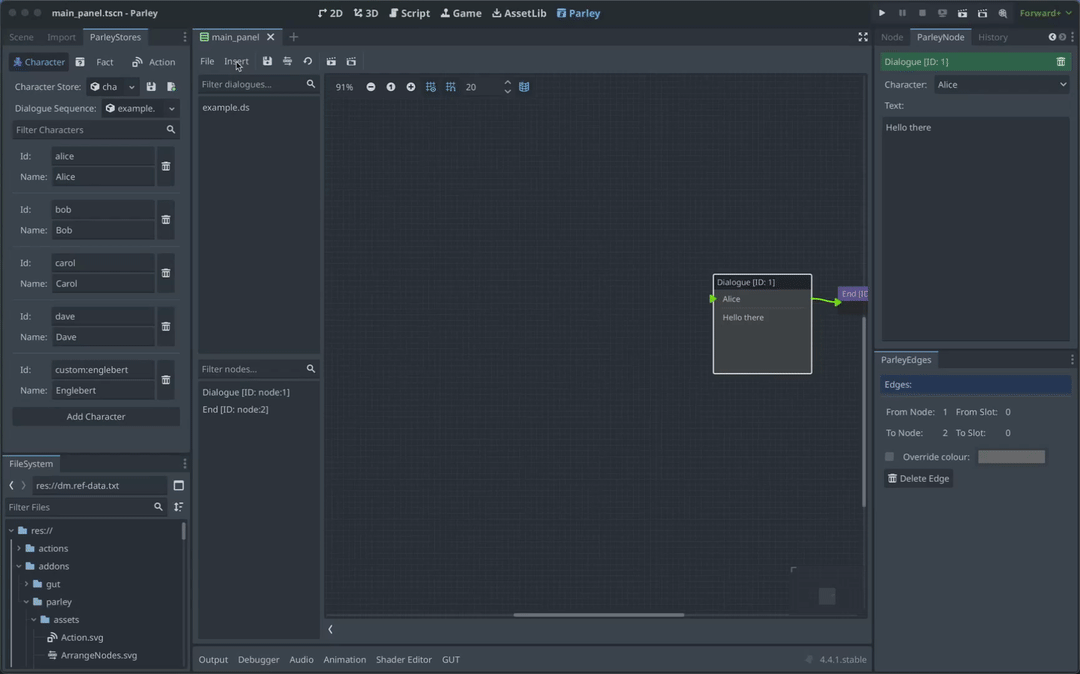Open the graph minimap icon

click(x=524, y=87)
